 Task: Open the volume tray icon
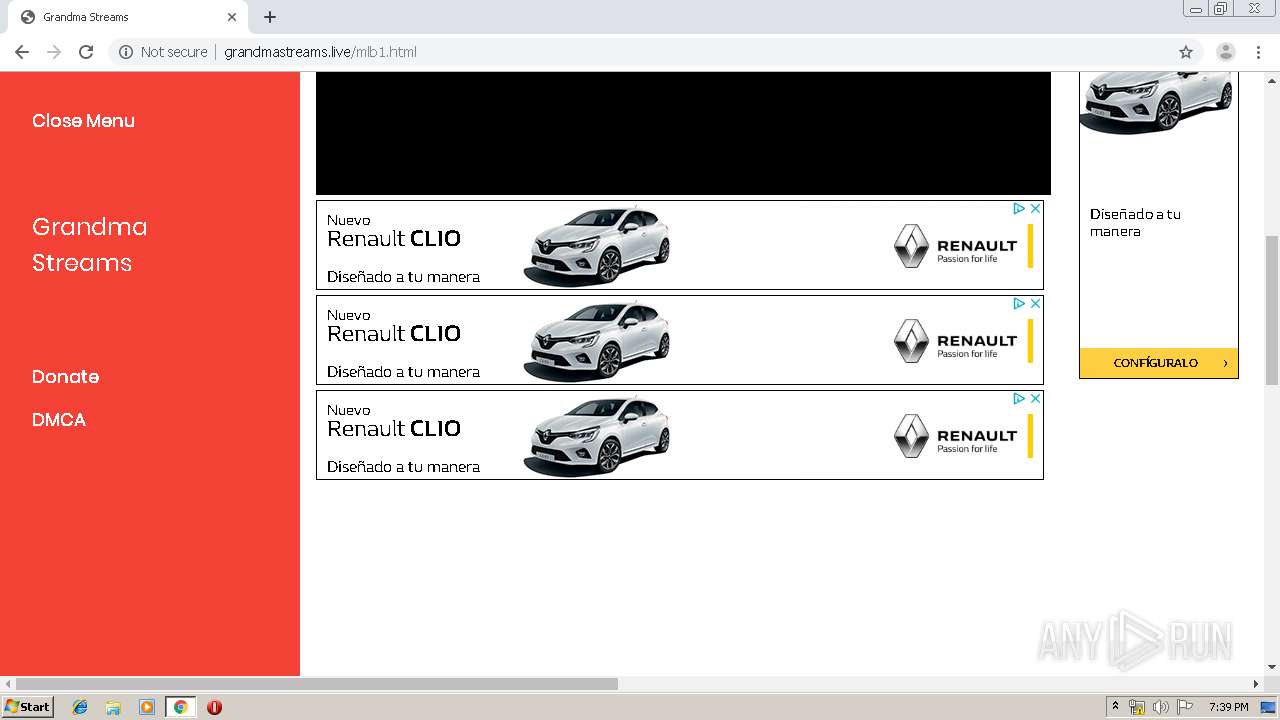click(1161, 707)
